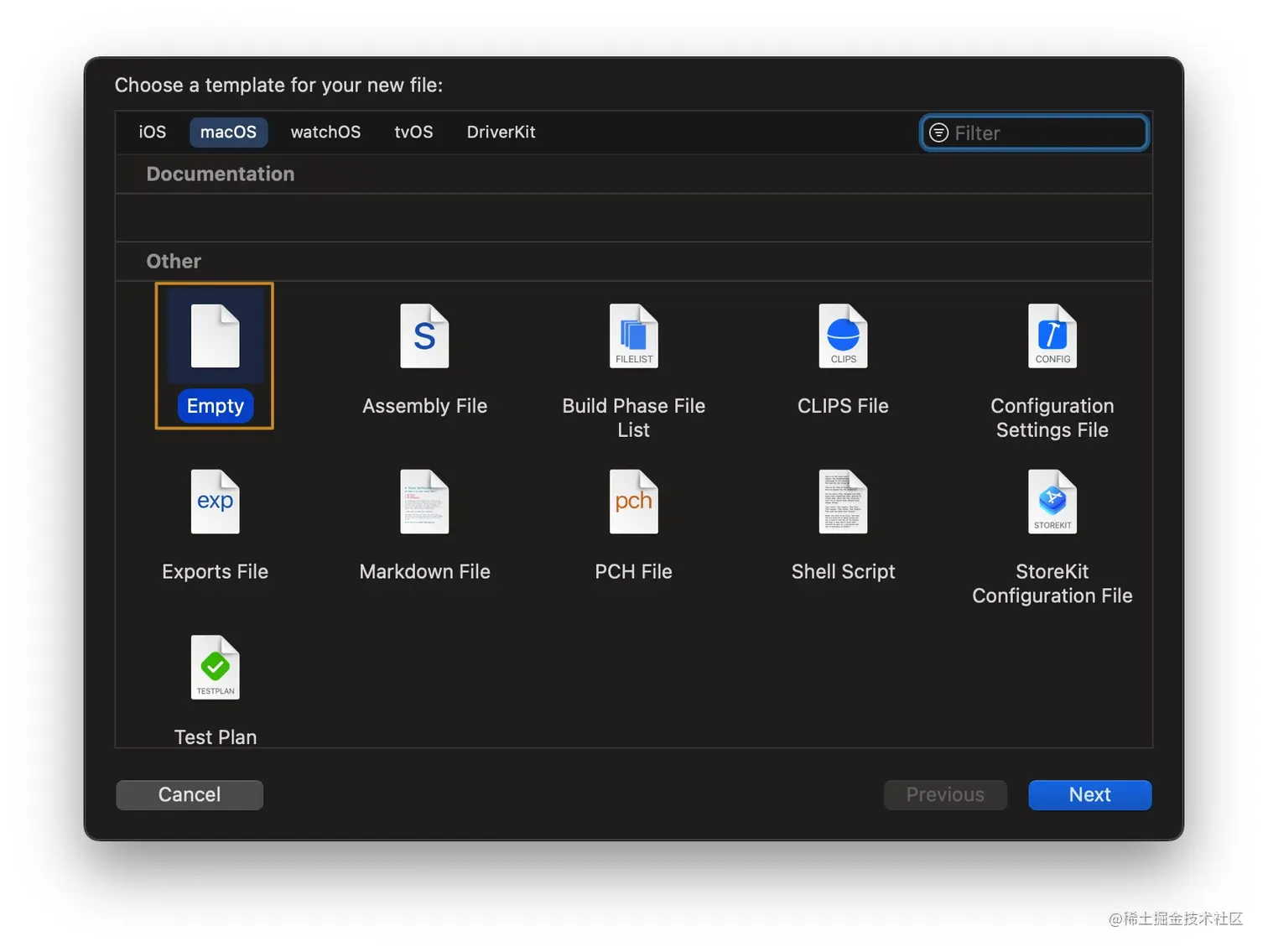Switch to the tvOS tab
The height and width of the screenshot is (952, 1268).
pyautogui.click(x=413, y=132)
